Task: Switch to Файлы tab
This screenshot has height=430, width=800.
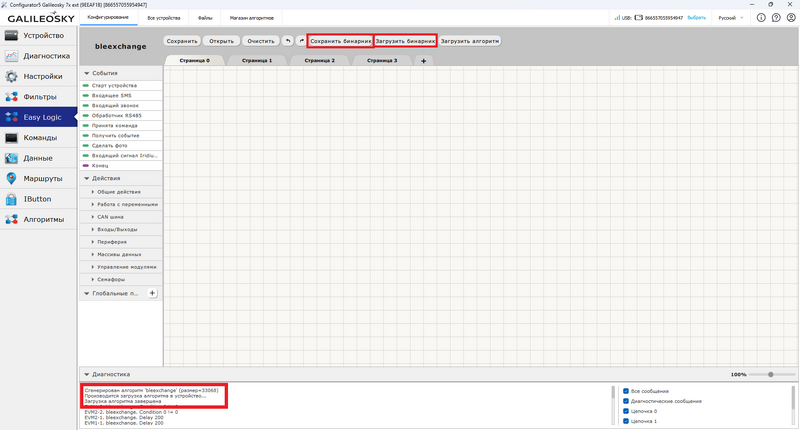Action: [x=205, y=18]
